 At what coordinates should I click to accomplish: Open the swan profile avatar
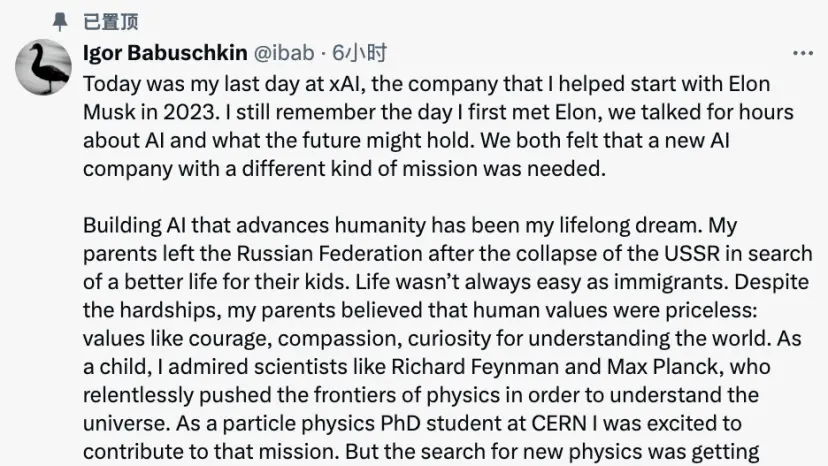(x=43, y=67)
